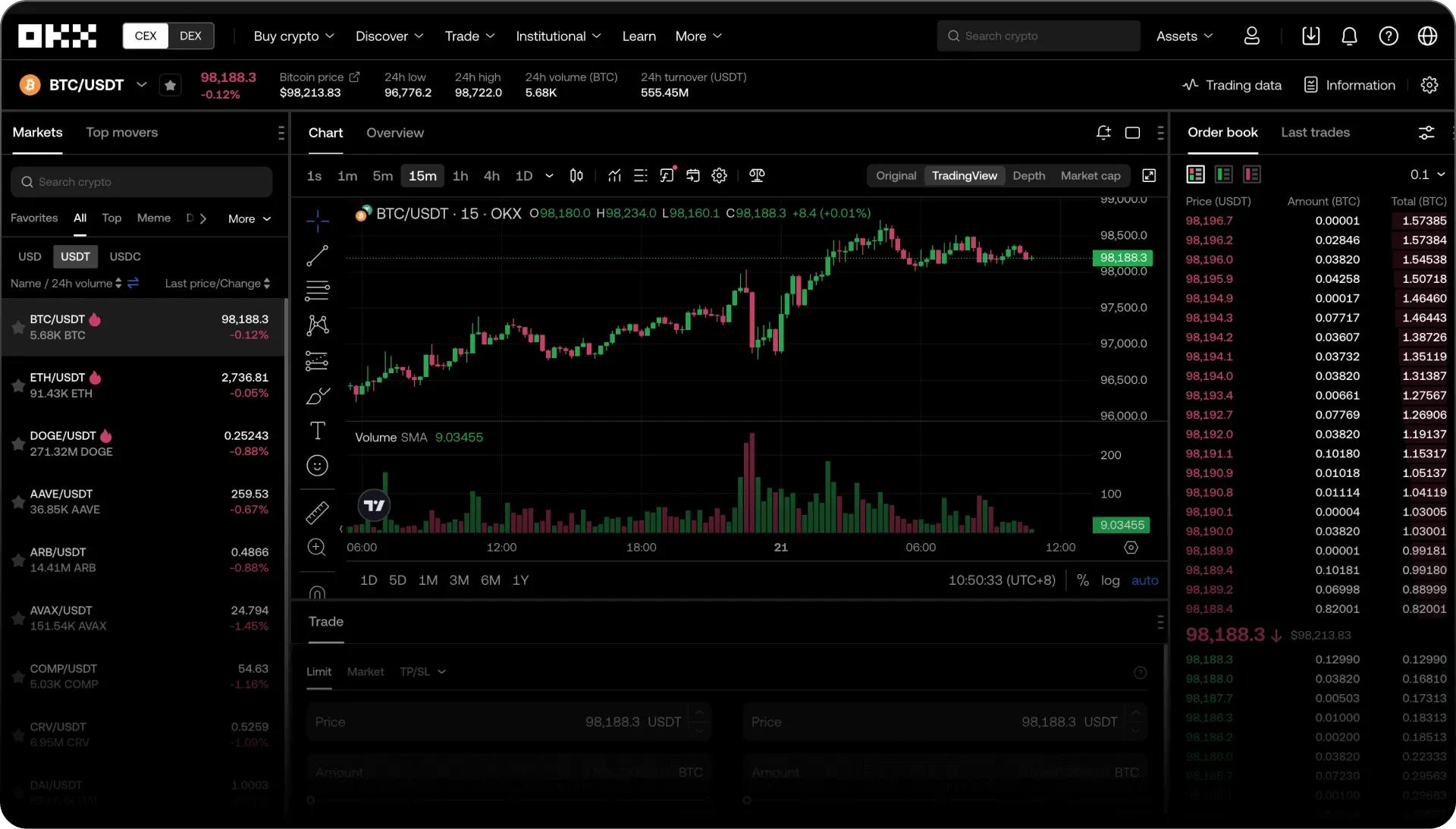Open the indicators icon on the chart toolbar
This screenshot has height=829, width=1456.
pos(615,175)
